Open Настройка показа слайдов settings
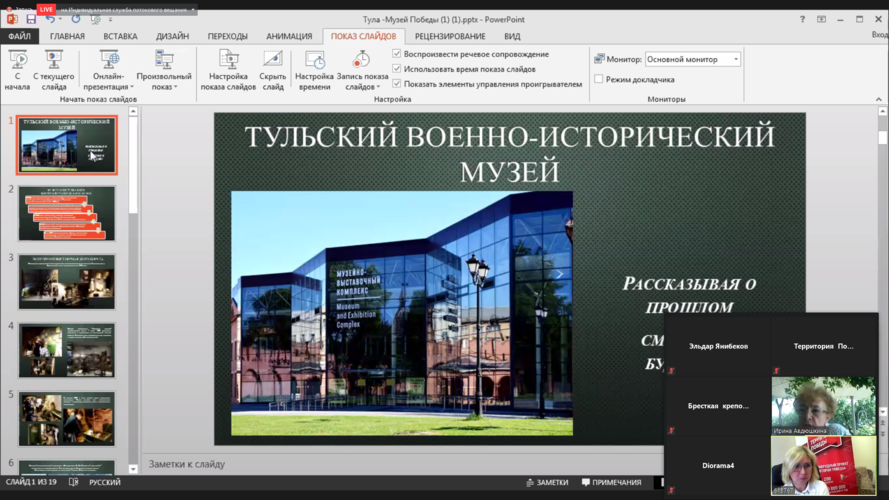The image size is (889, 500). tap(228, 70)
